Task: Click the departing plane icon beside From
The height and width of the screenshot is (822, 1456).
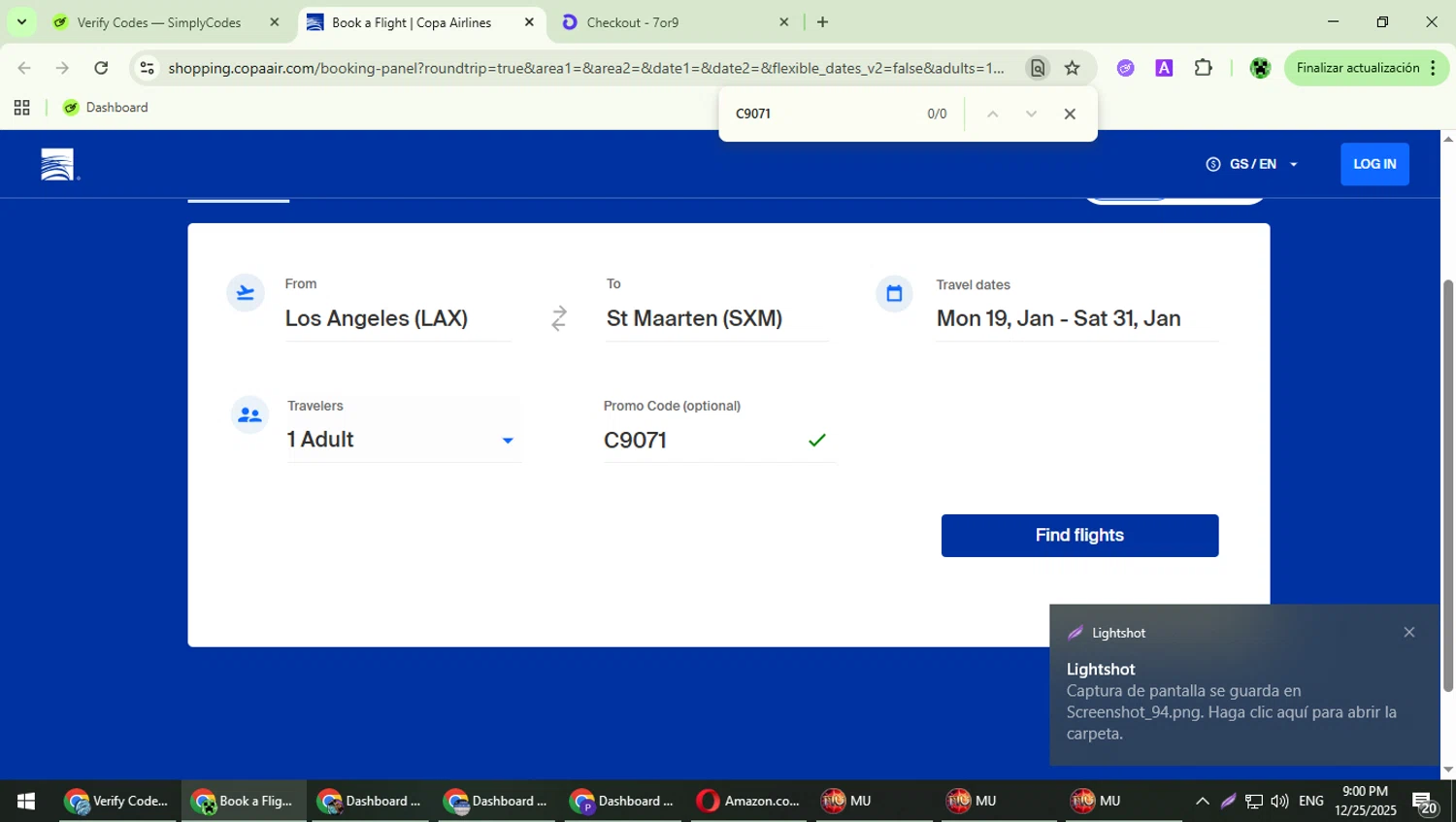Action: coord(246,293)
